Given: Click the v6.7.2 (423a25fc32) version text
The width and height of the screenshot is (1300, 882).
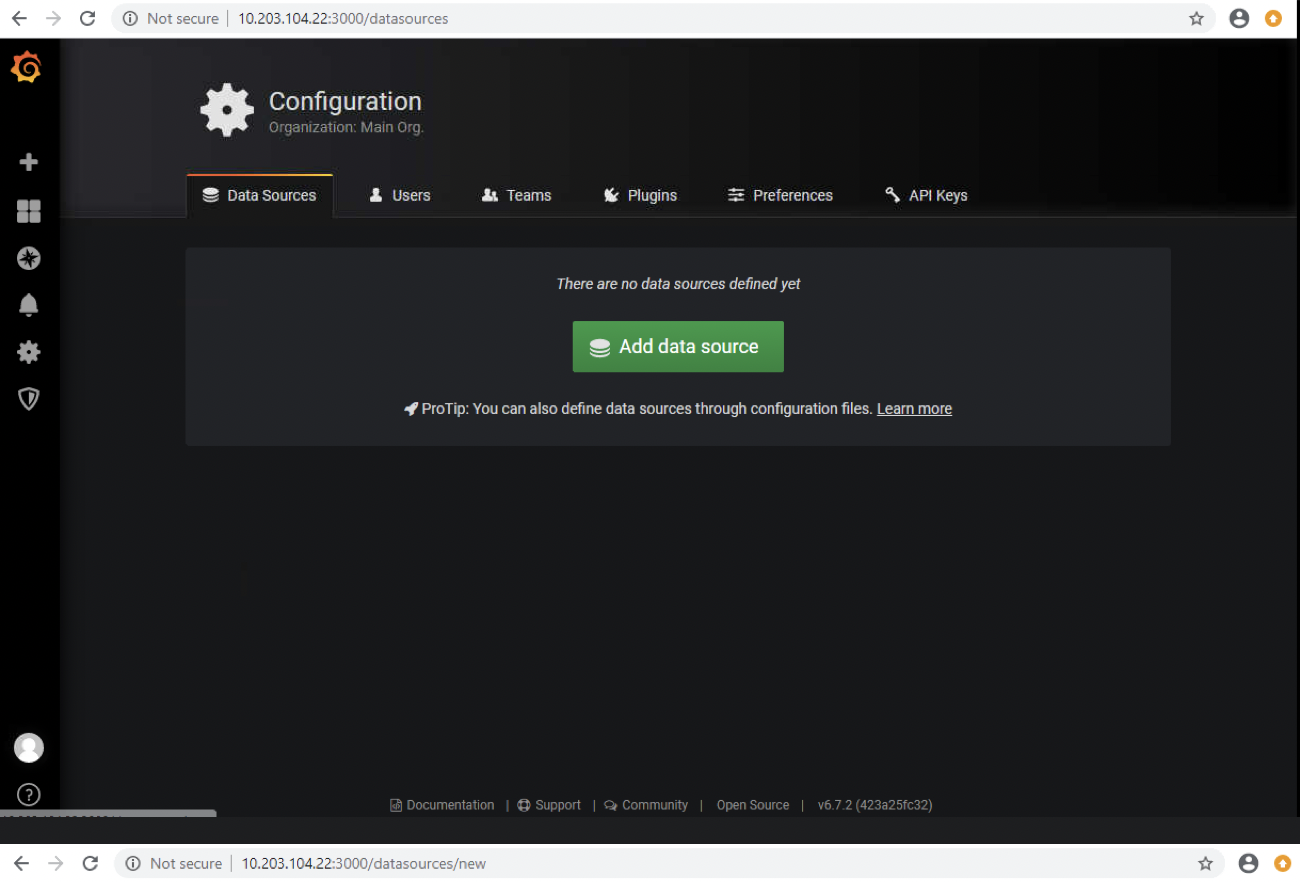Looking at the screenshot, I should pyautogui.click(x=875, y=805).
